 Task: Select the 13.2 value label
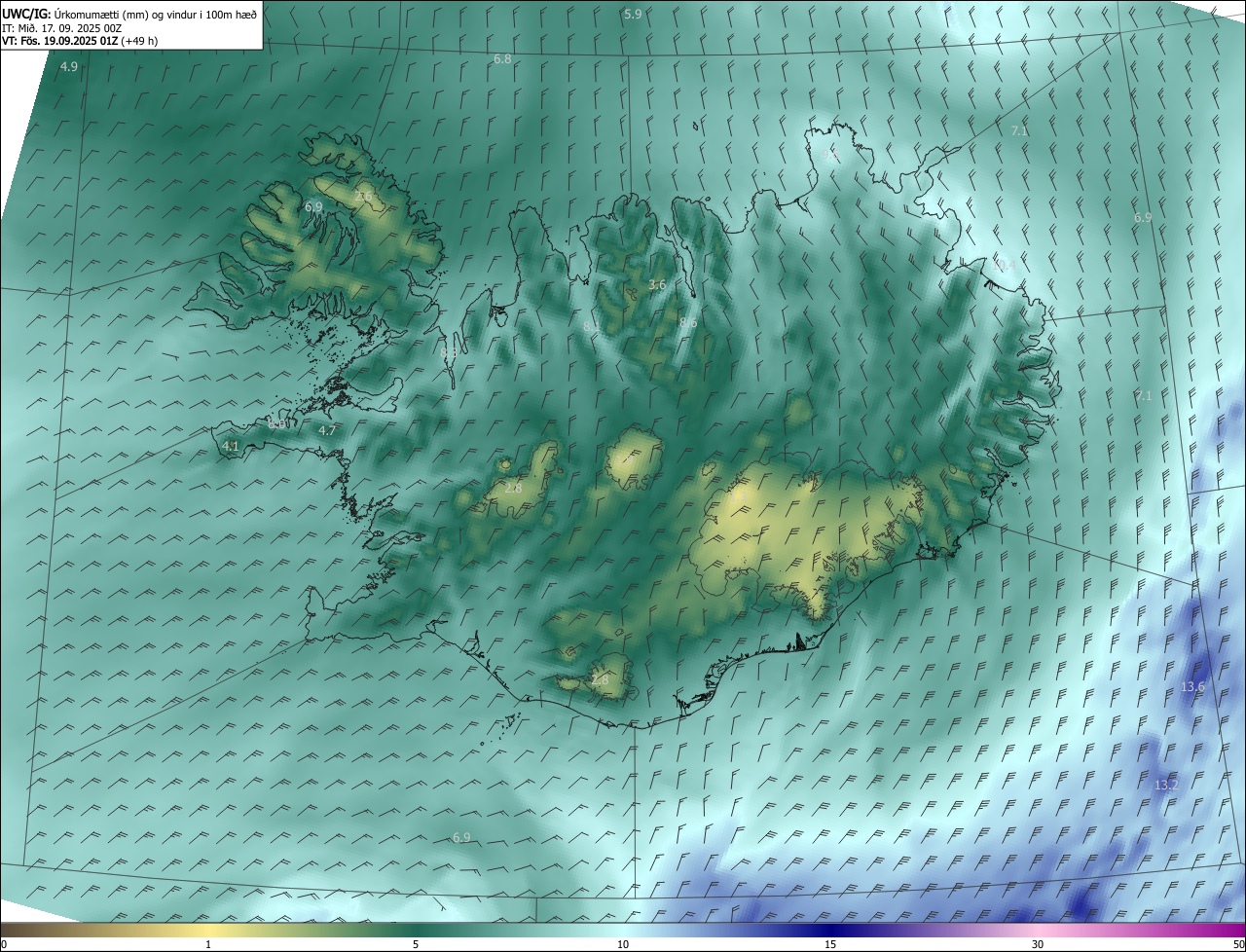tap(1166, 785)
